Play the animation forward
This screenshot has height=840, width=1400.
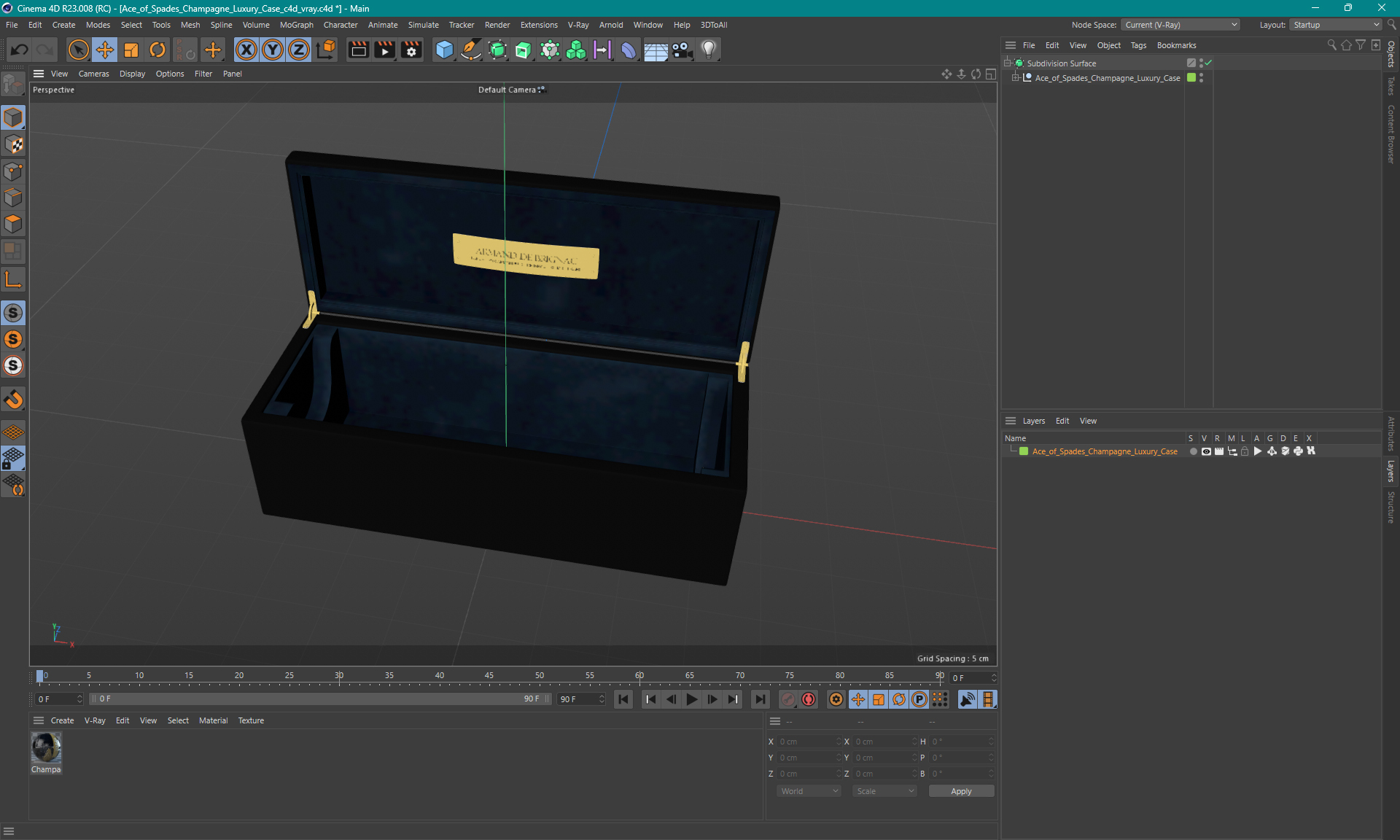point(692,699)
